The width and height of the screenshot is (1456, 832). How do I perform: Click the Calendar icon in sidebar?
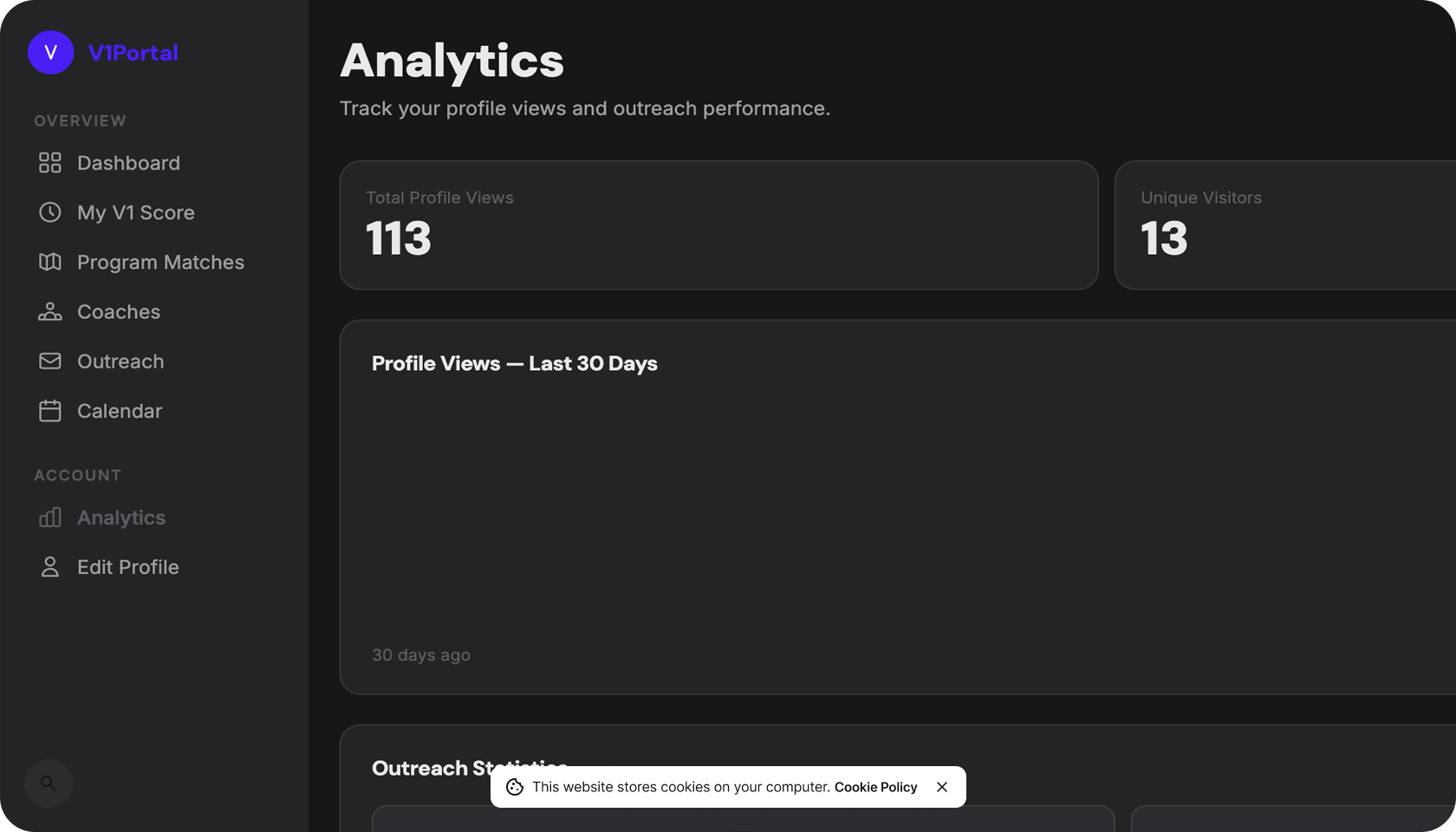[x=50, y=411]
